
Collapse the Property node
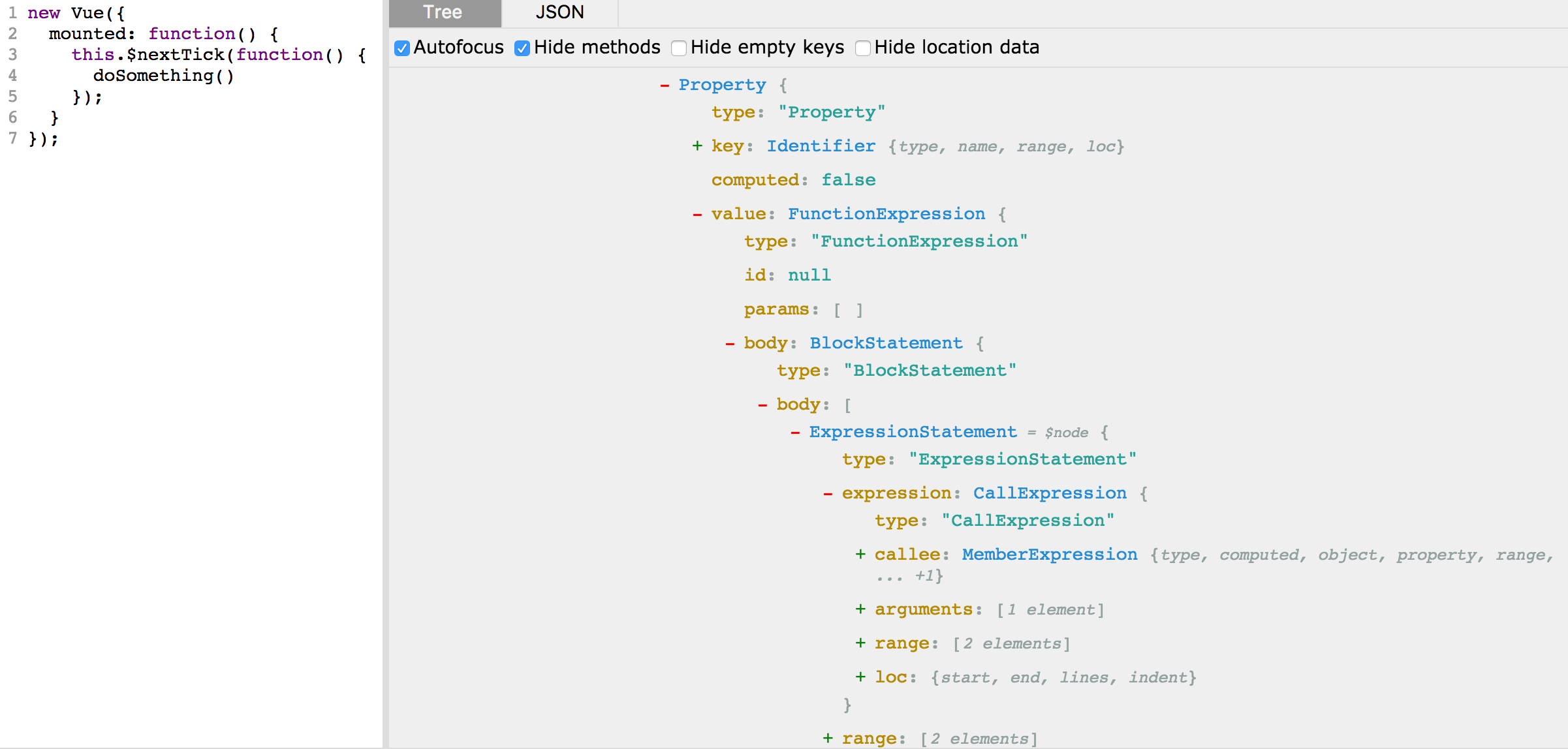[x=664, y=85]
